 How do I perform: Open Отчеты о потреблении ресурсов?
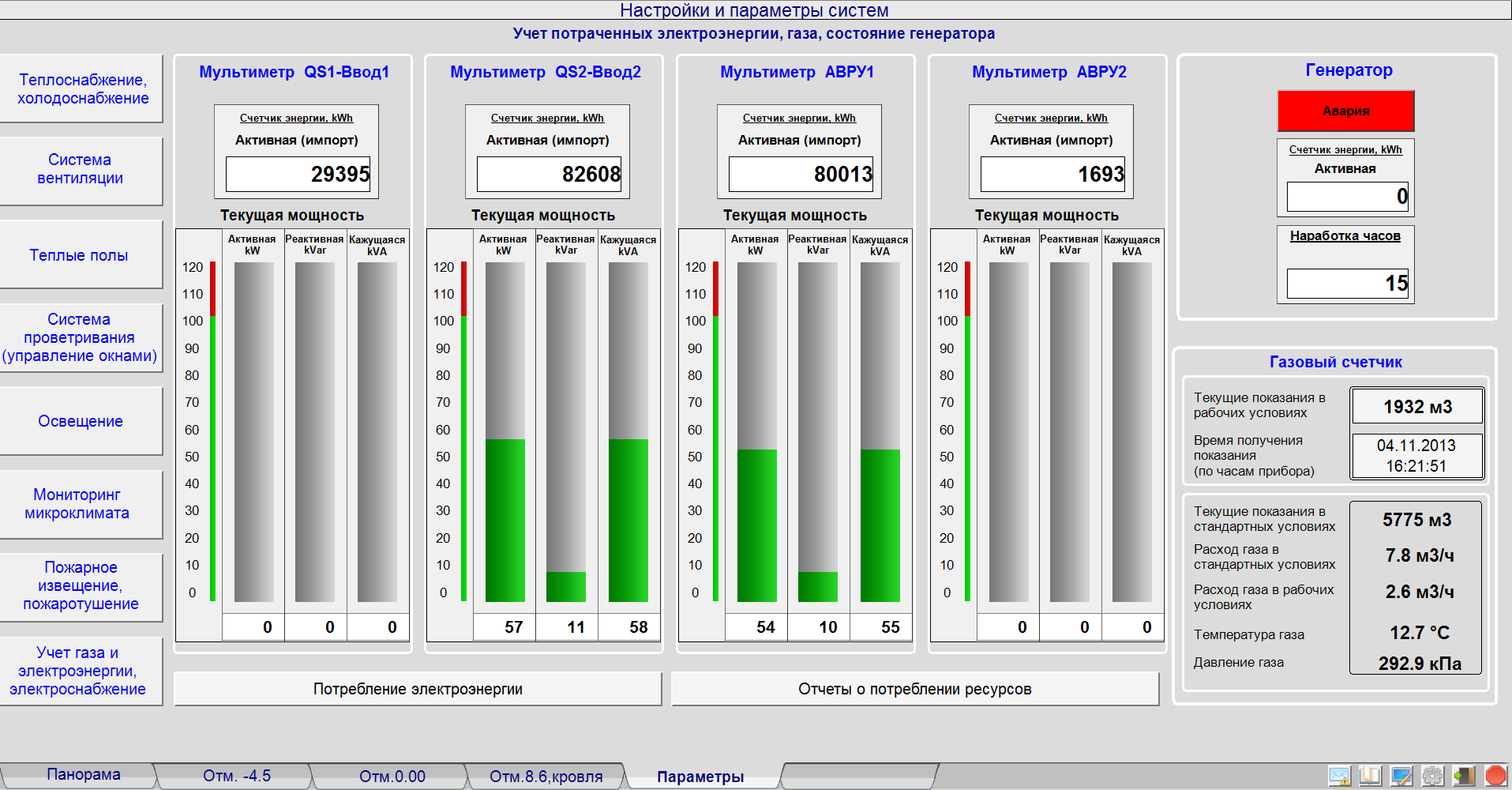pyautogui.click(x=914, y=689)
